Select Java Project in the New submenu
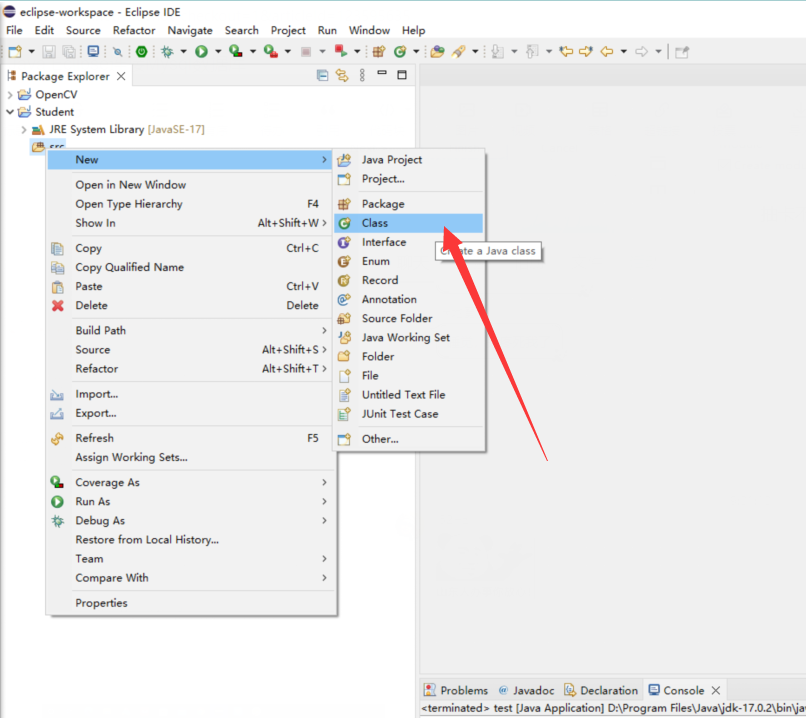This screenshot has height=718, width=806. (x=409, y=160)
